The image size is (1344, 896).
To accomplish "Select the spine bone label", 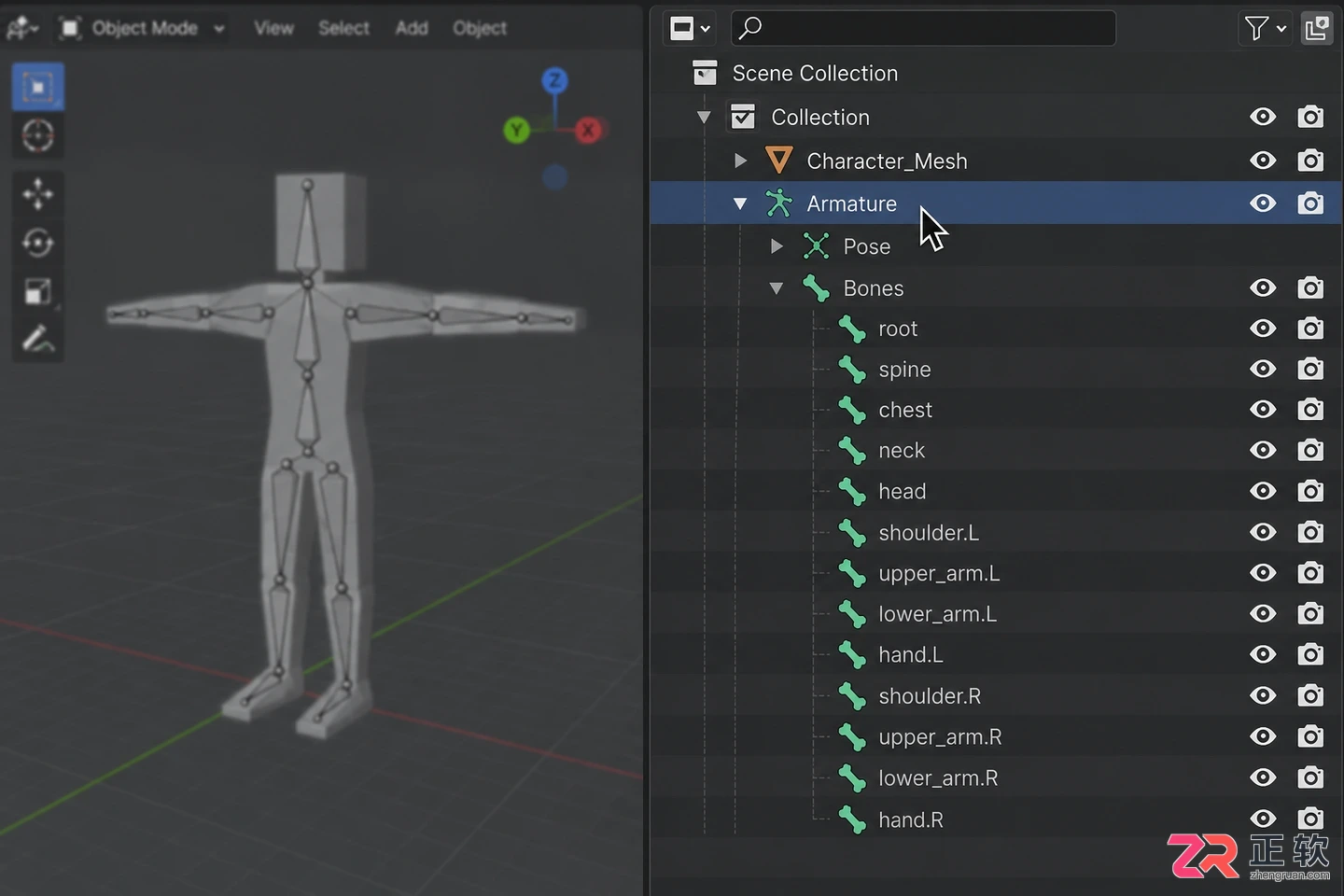I will 904,370.
